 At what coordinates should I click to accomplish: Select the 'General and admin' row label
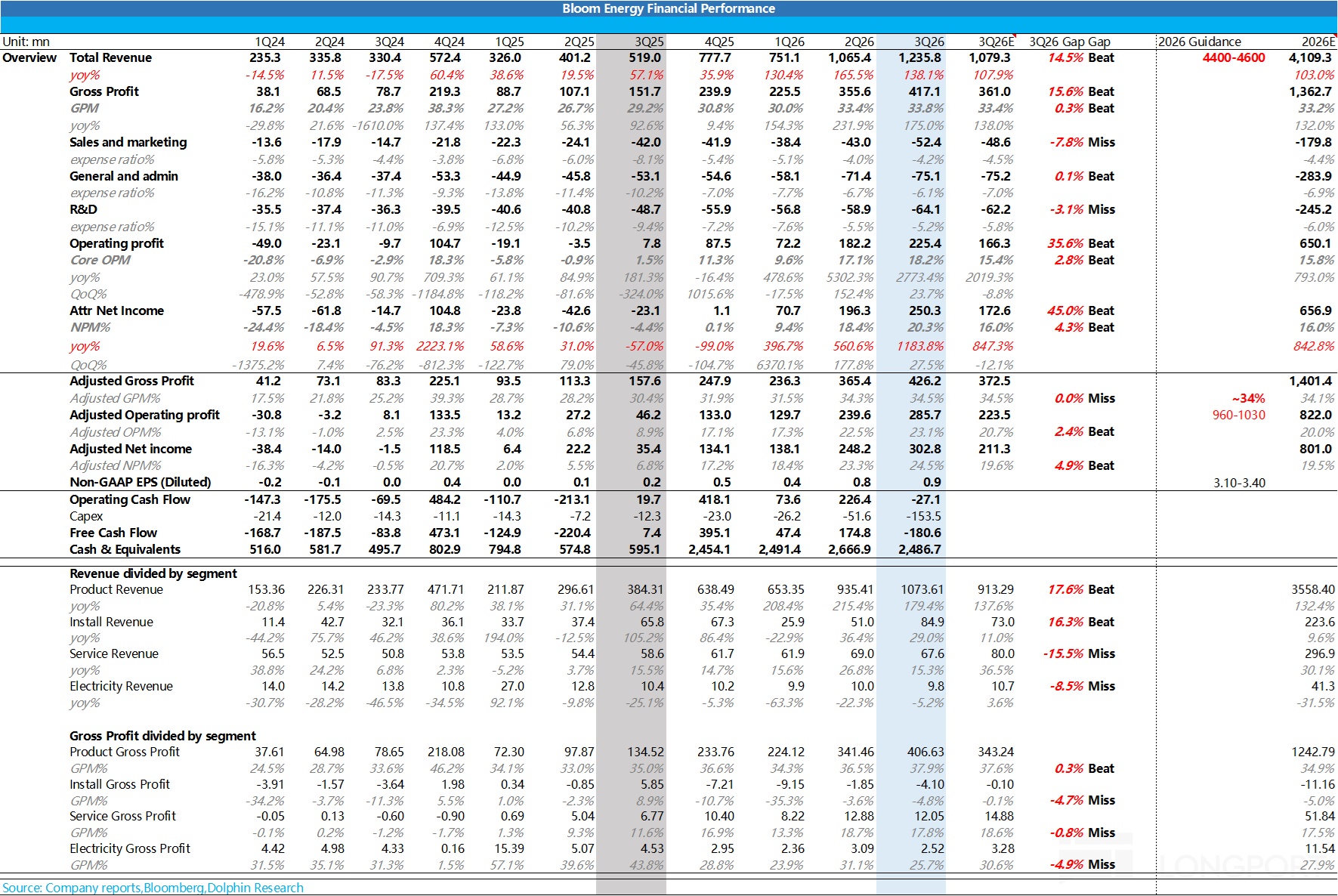pyautogui.click(x=124, y=176)
